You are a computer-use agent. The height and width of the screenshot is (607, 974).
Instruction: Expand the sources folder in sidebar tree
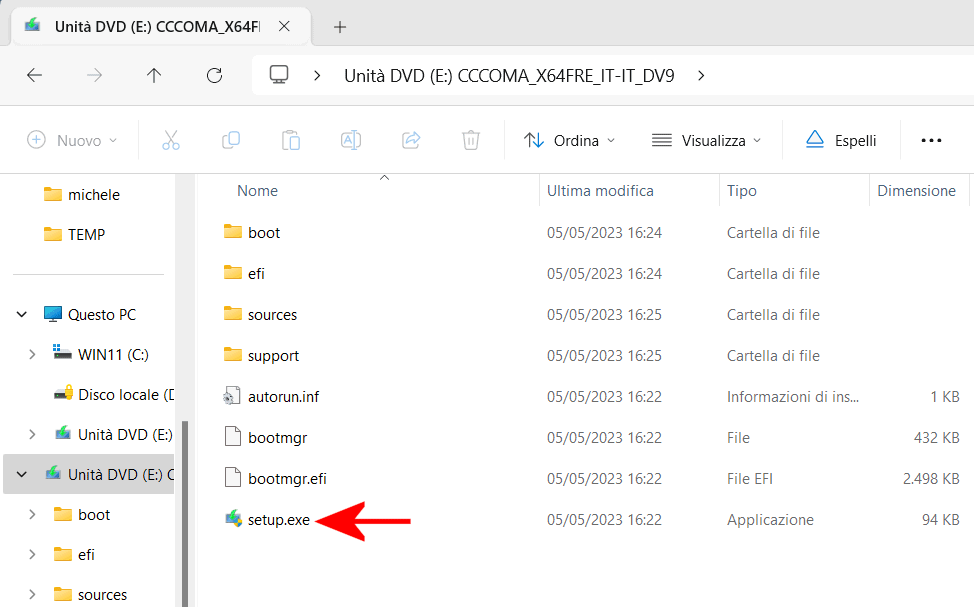pos(32,595)
